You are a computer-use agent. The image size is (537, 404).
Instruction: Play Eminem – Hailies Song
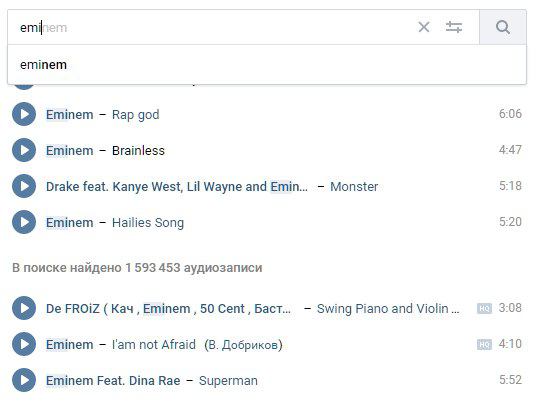point(24,222)
